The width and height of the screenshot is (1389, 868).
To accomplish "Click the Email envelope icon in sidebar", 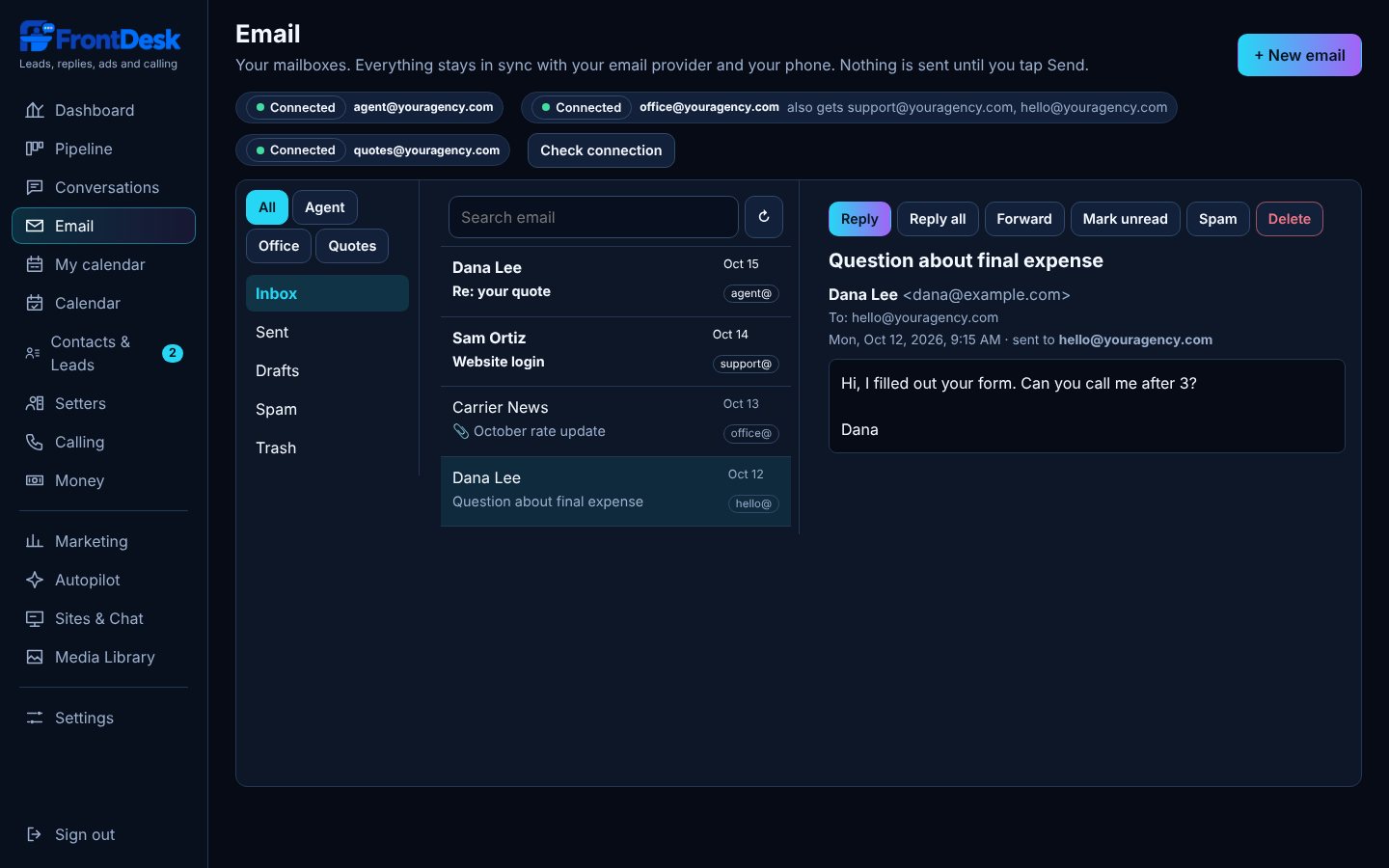I will 35,226.
